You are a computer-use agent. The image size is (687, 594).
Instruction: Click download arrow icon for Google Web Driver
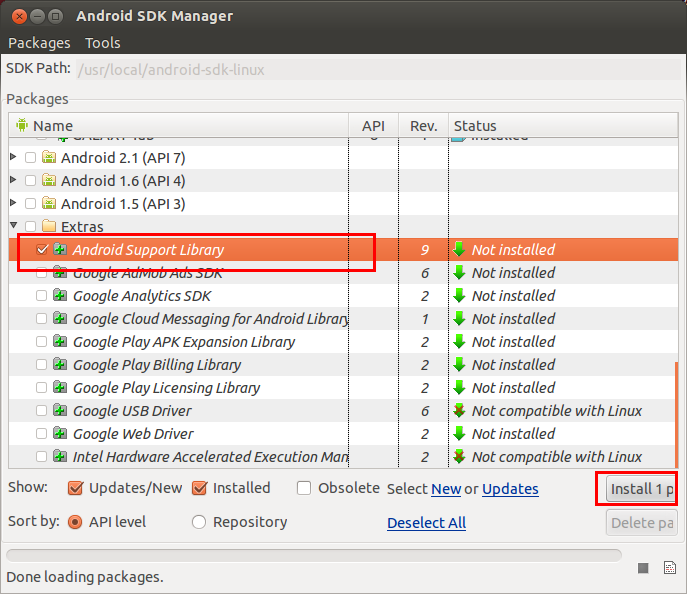pos(459,433)
